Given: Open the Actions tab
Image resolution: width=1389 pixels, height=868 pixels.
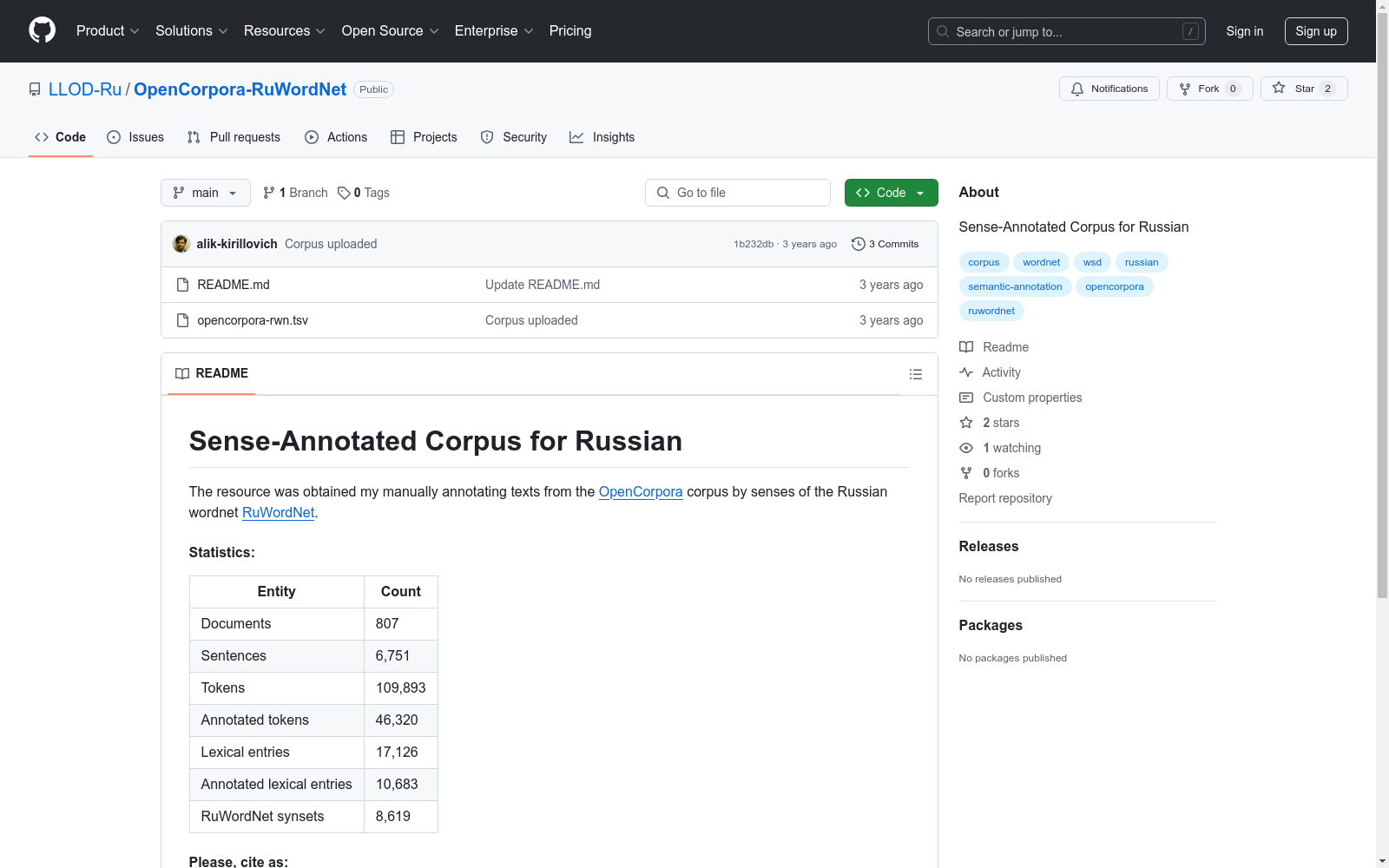Looking at the screenshot, I should [x=336, y=137].
